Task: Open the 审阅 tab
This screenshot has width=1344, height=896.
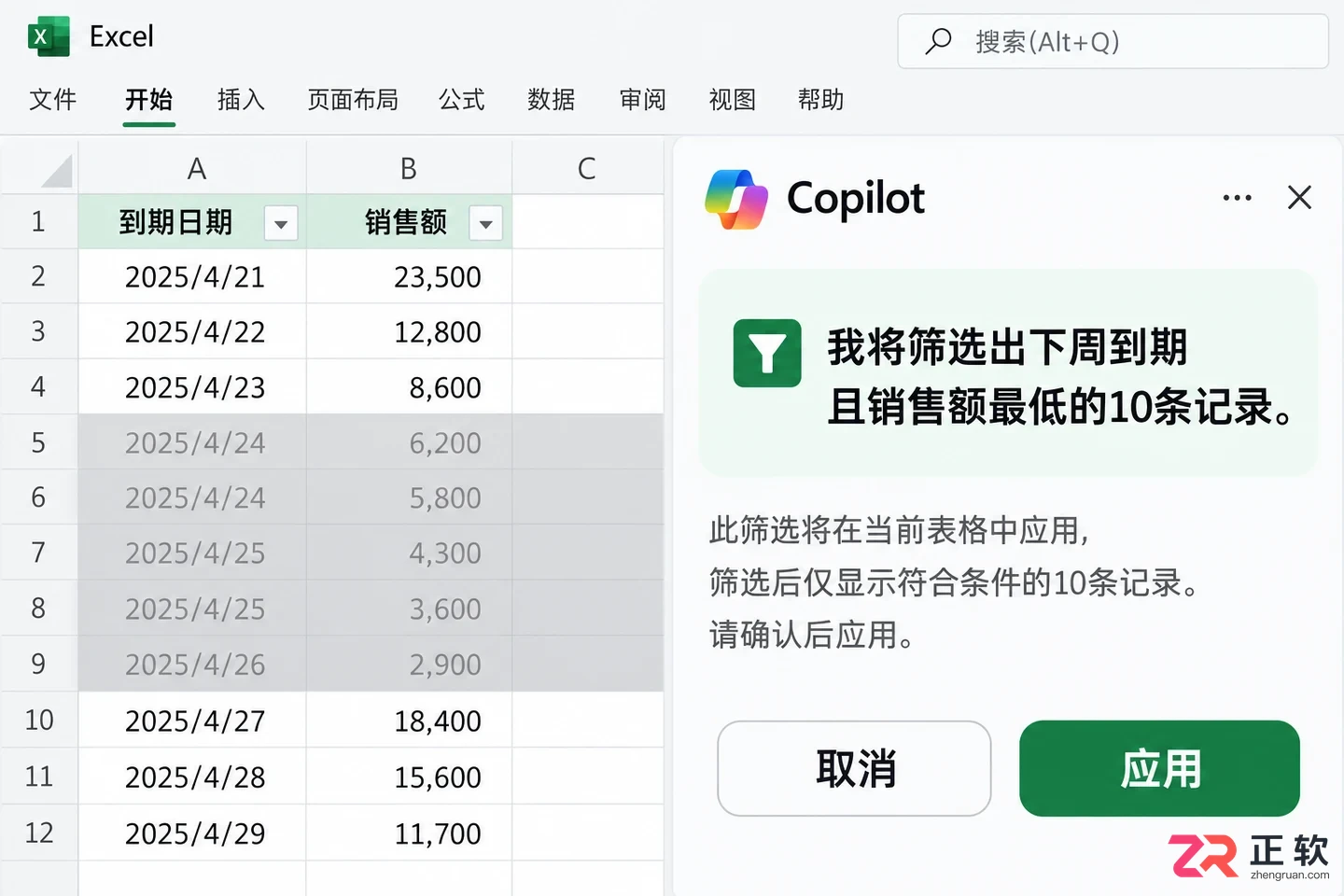Action: pyautogui.click(x=642, y=100)
